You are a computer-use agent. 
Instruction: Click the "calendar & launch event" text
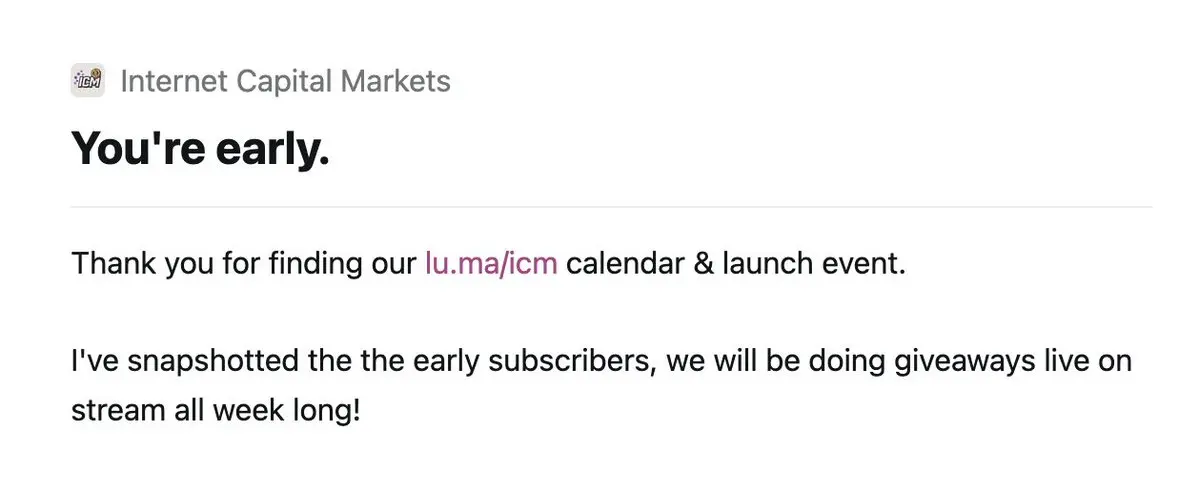(x=736, y=264)
